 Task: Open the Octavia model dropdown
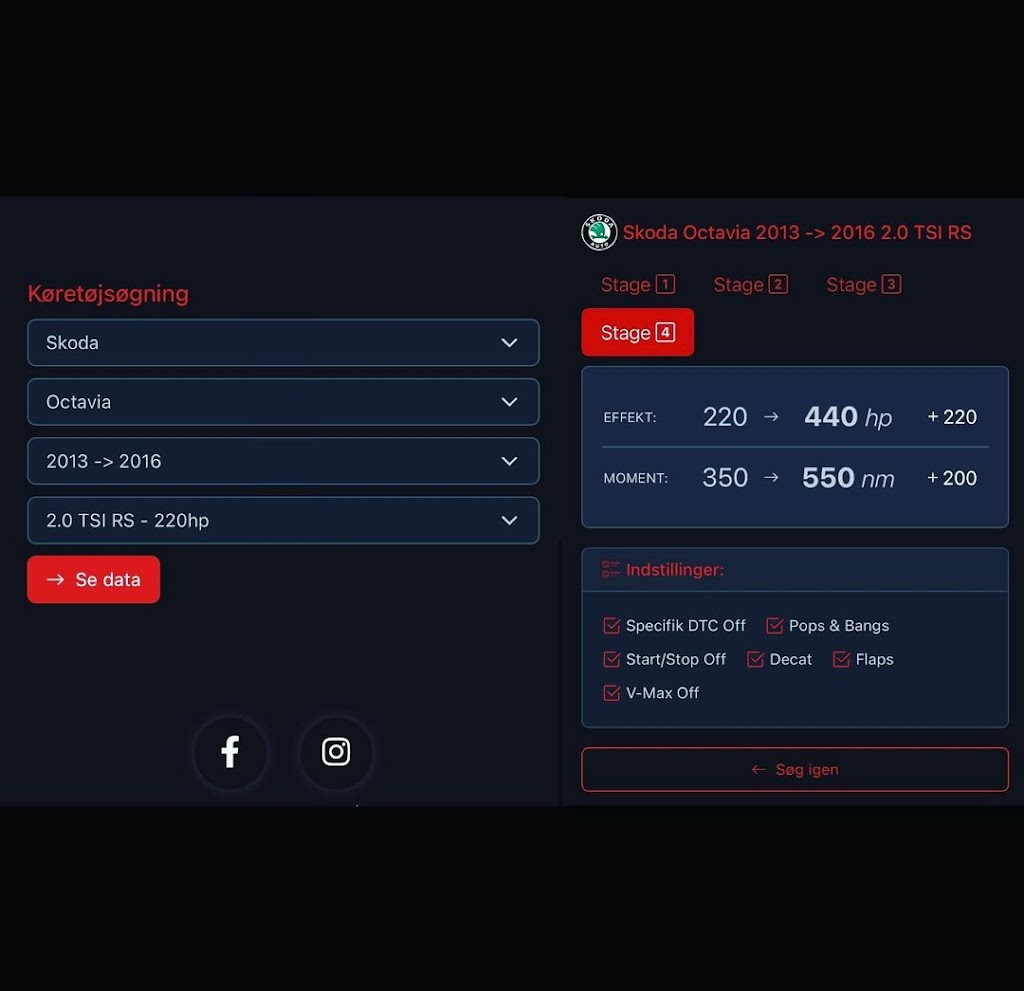coord(283,402)
